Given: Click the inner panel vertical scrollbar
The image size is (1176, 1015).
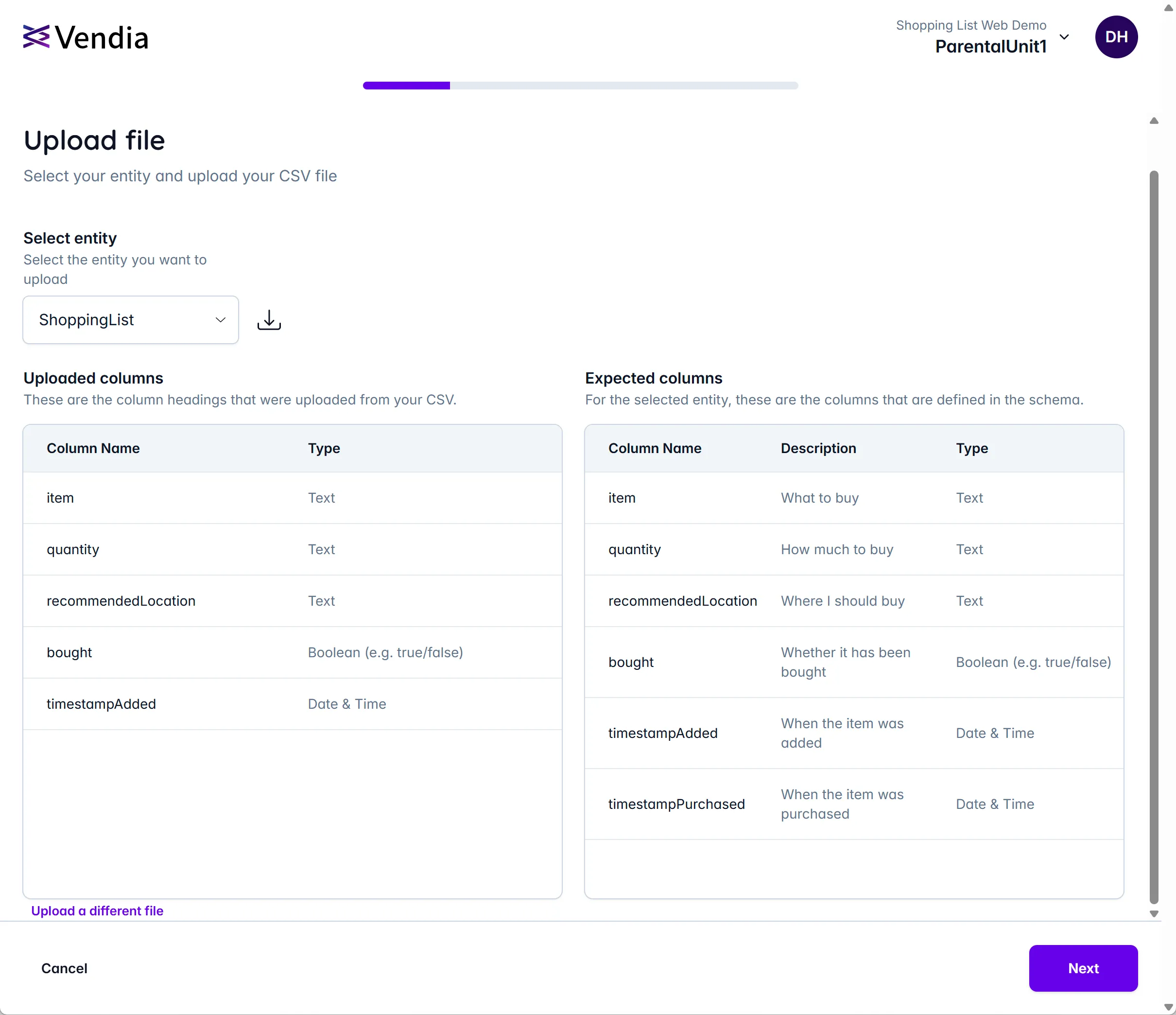Looking at the screenshot, I should [1154, 537].
